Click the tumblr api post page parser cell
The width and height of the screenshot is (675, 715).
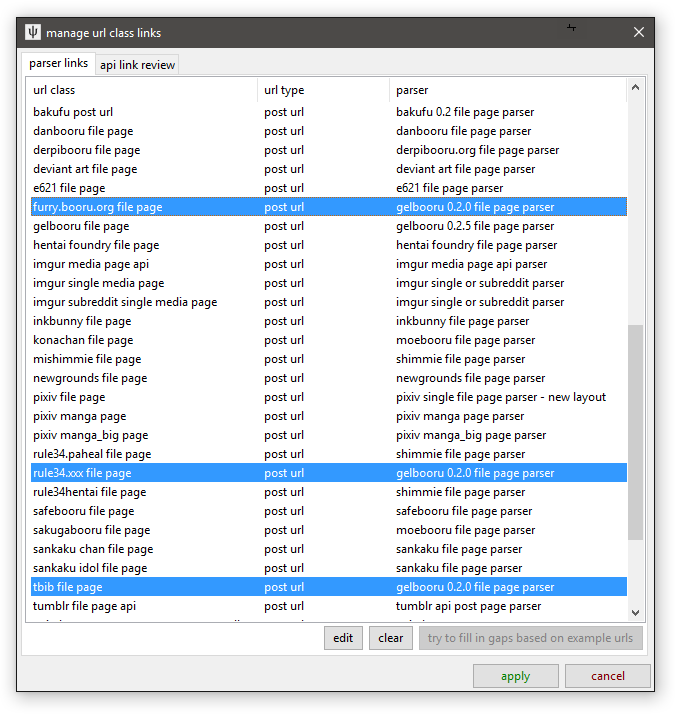[x=468, y=606]
